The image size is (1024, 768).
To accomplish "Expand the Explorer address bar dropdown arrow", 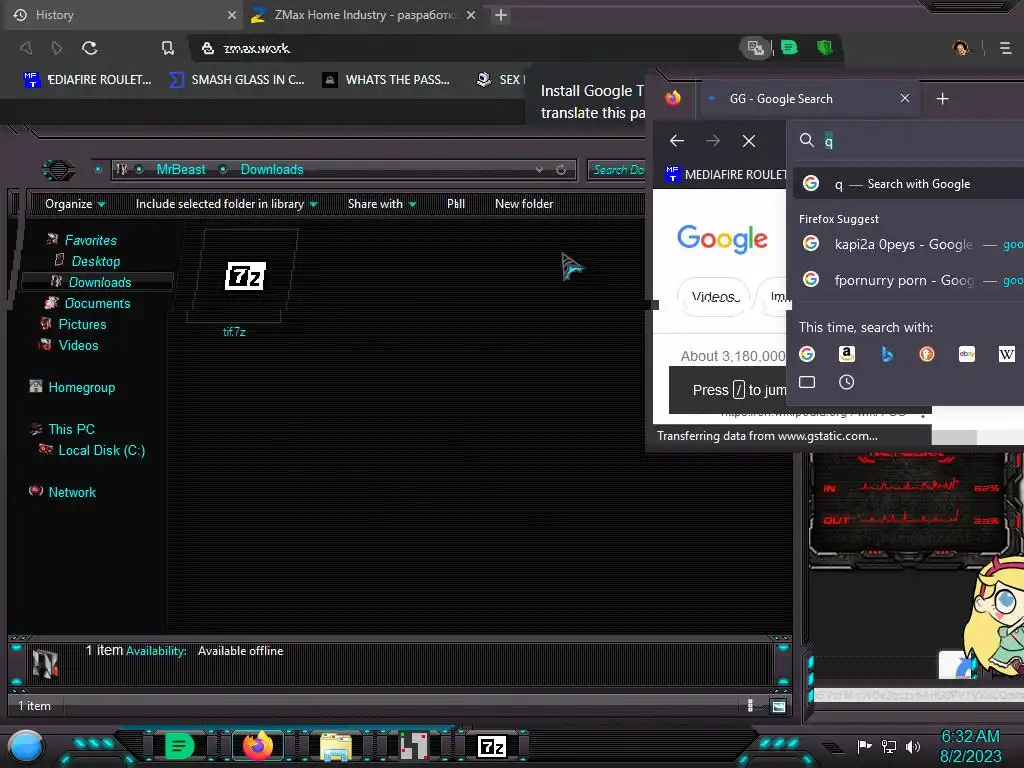I will click(x=539, y=169).
